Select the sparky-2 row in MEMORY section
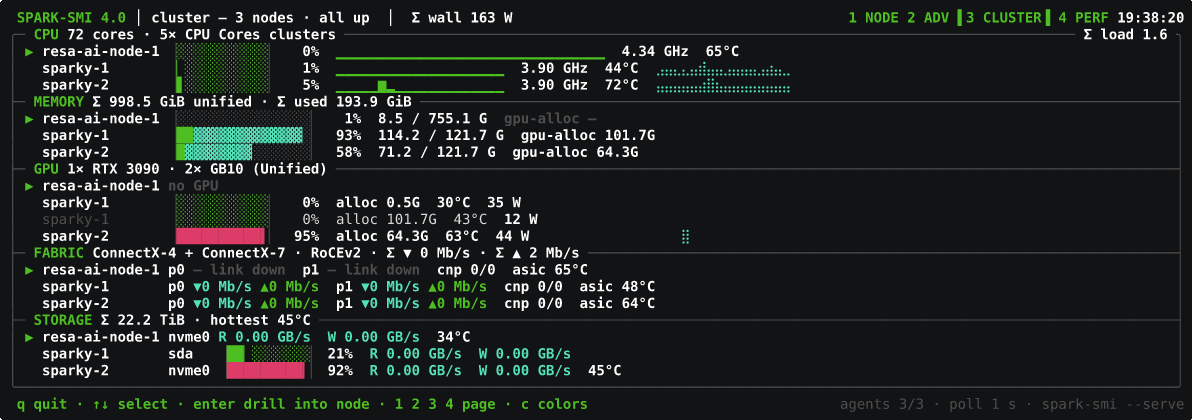 tap(75, 152)
